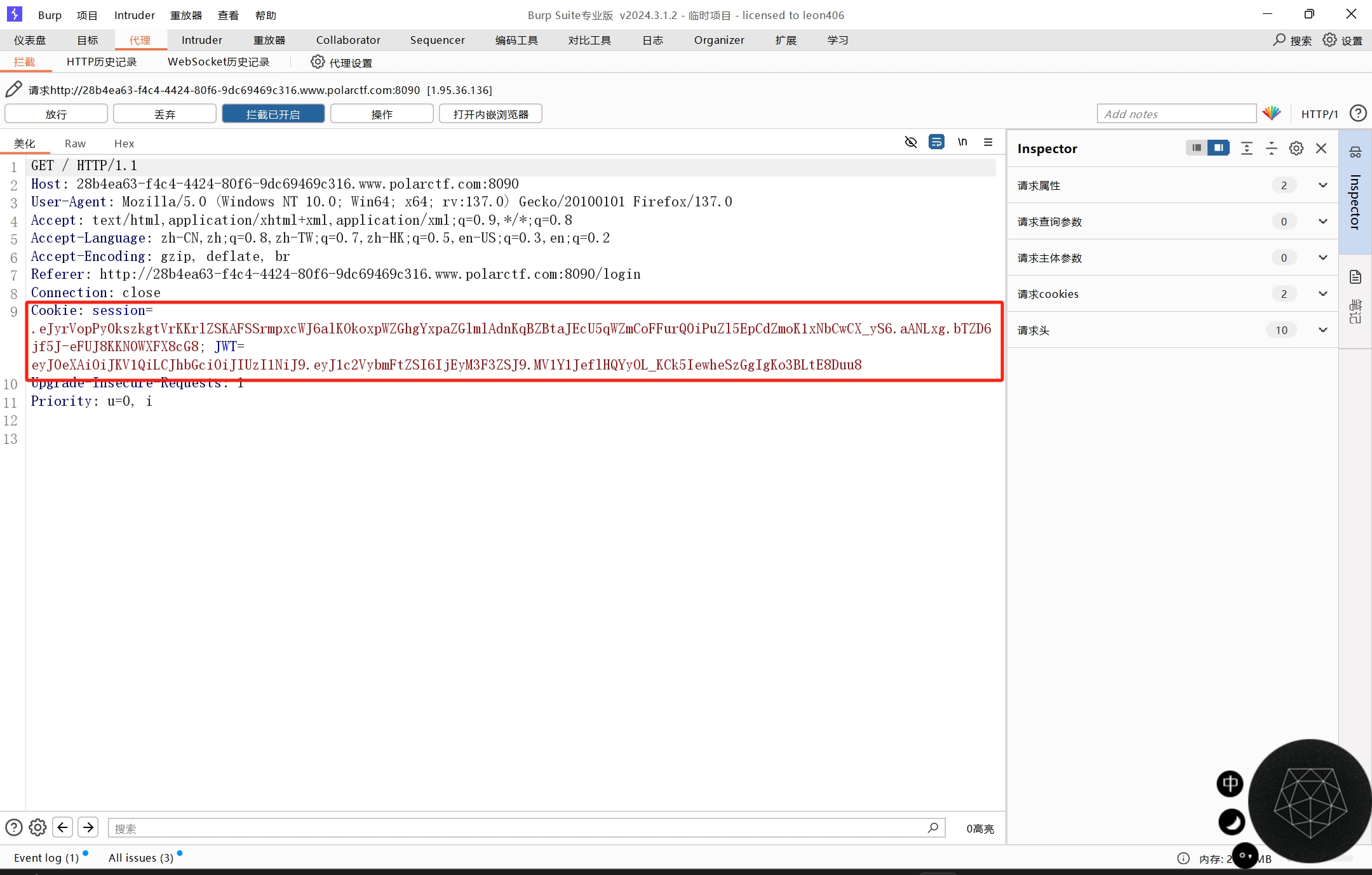
Task: Click the color highlight picker icon
Action: (x=1271, y=114)
